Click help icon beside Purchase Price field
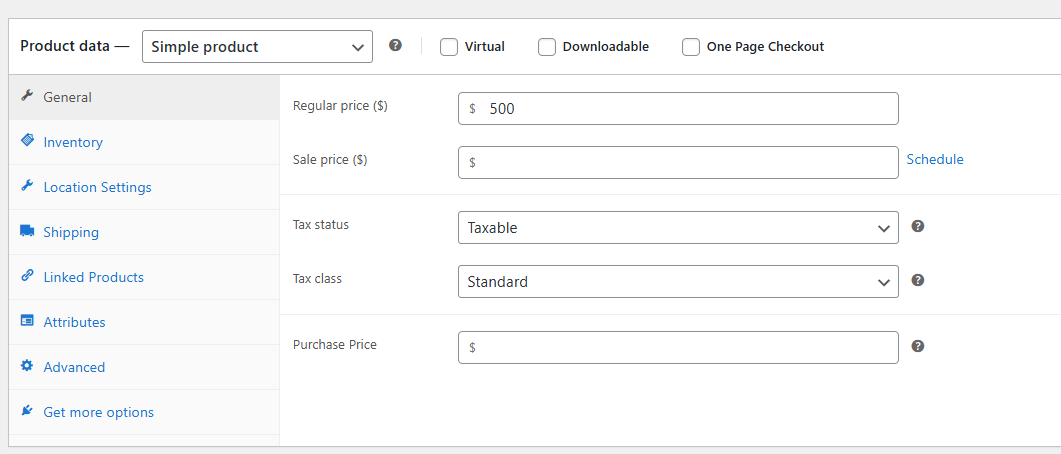Screen dimensions: 1061x454 pos(918,346)
